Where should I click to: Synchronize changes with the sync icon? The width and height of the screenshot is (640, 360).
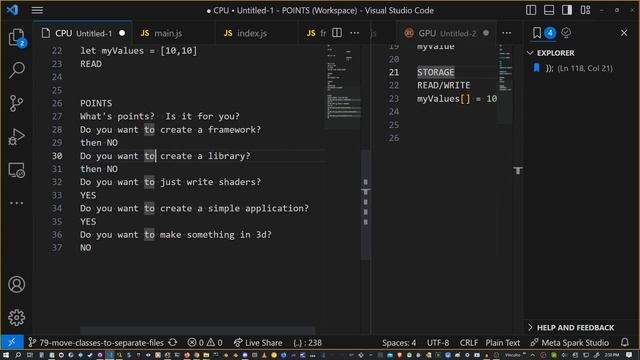click(x=173, y=342)
